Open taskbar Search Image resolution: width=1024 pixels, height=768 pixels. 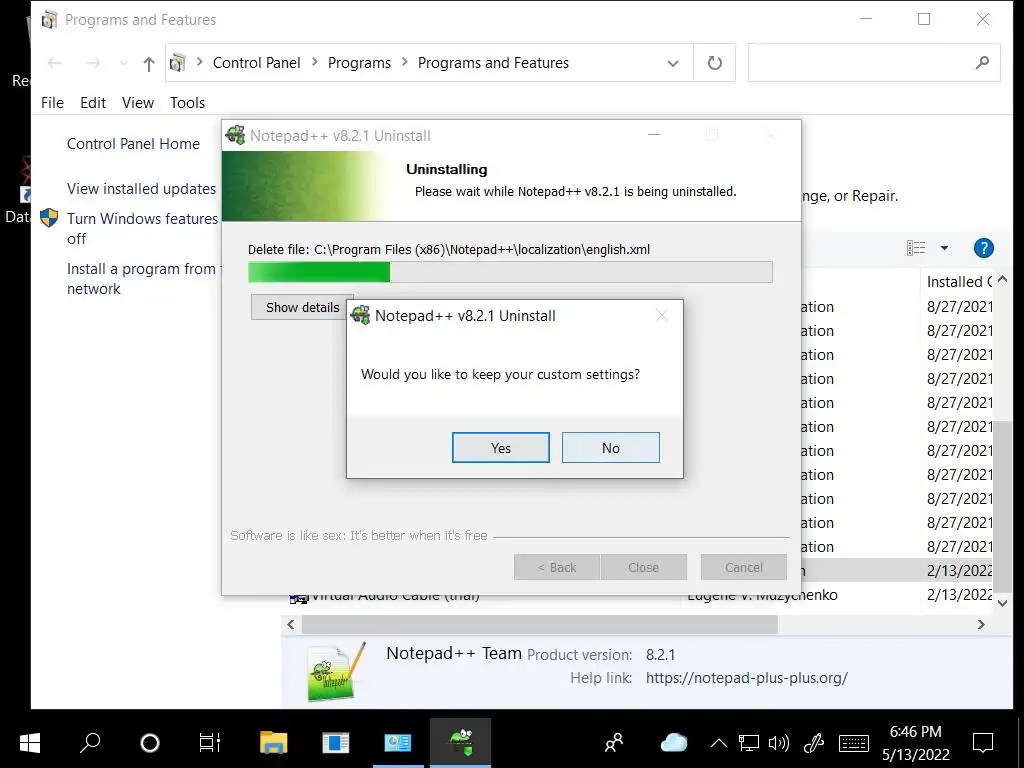click(90, 743)
